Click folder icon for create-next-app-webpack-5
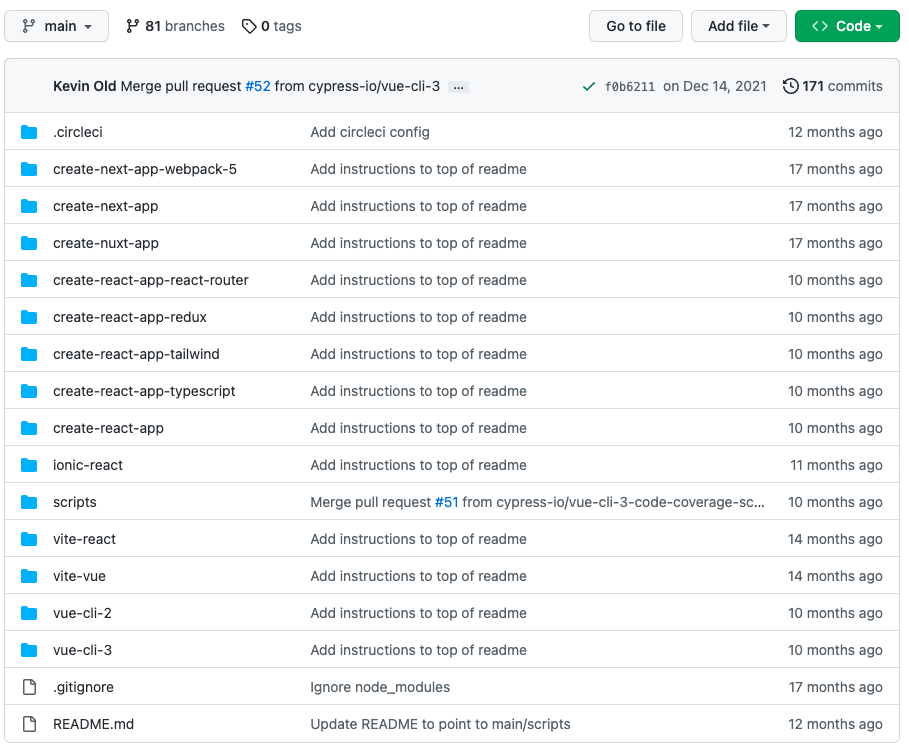The width and height of the screenshot is (909, 753). (x=29, y=169)
